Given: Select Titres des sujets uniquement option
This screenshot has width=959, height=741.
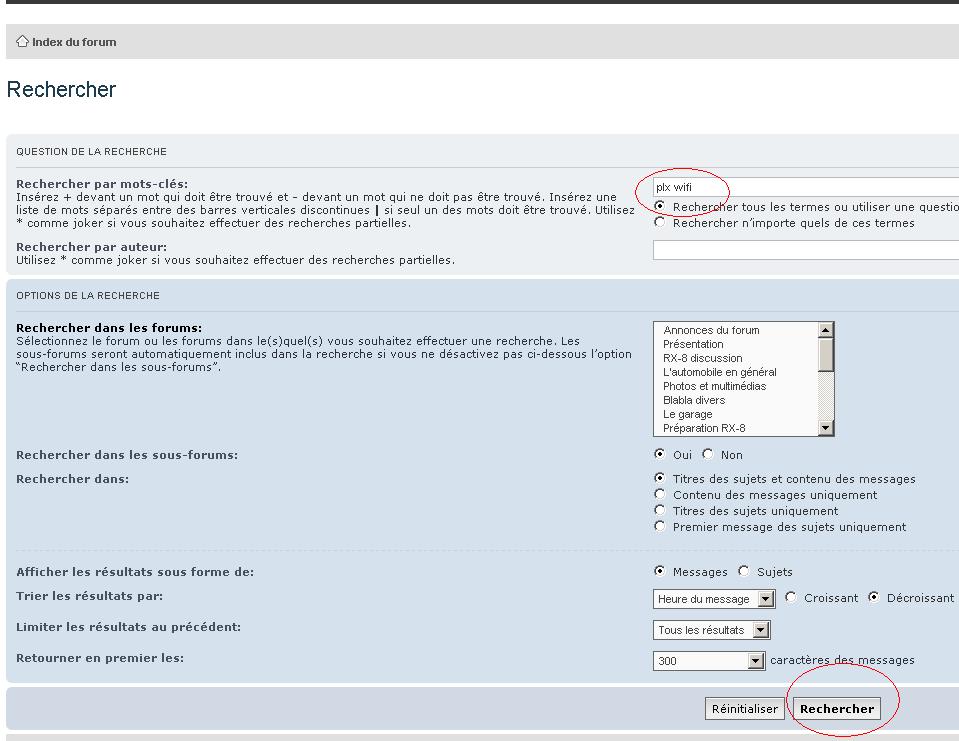Looking at the screenshot, I should tap(659, 510).
